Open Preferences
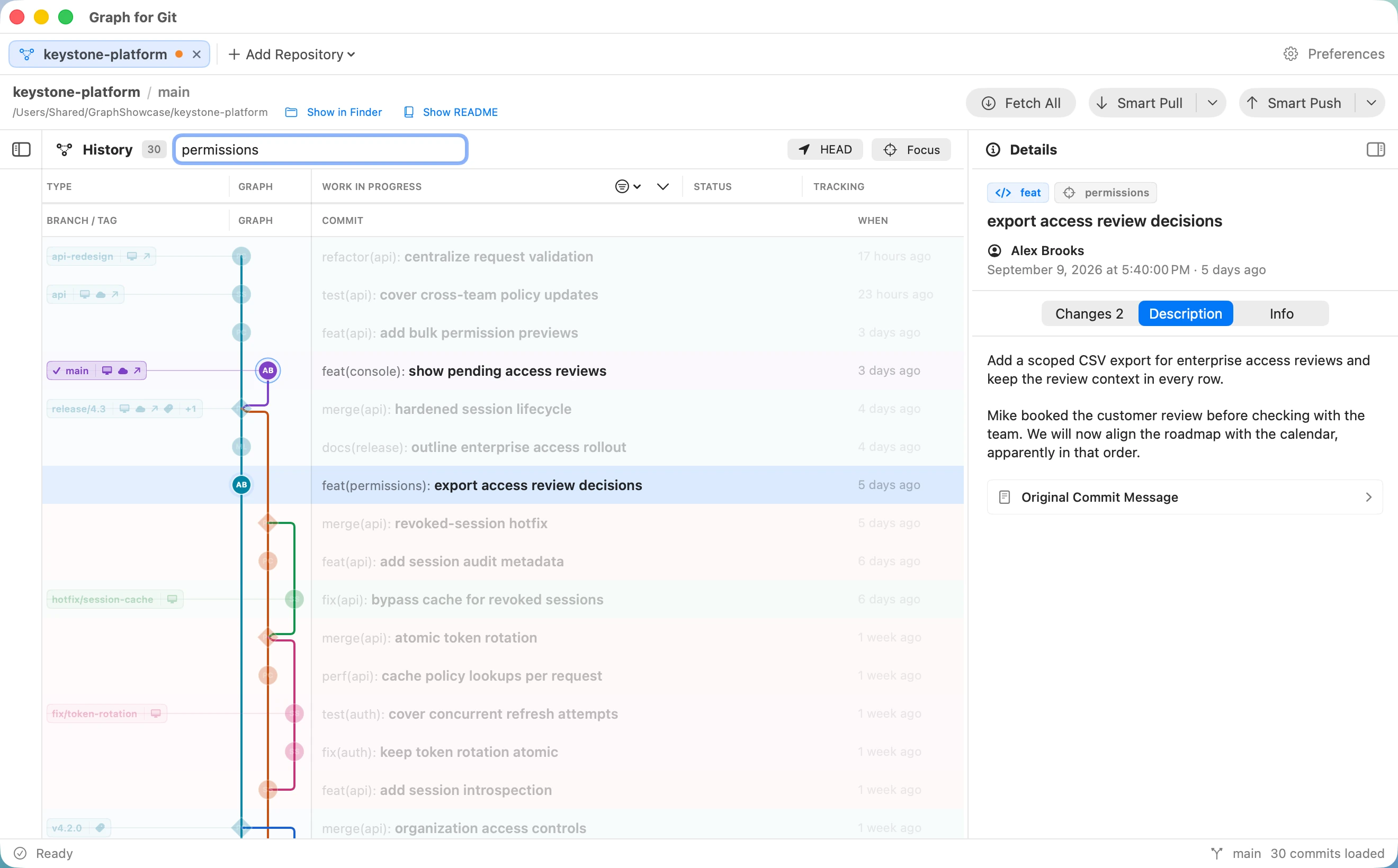Viewport: 1398px width, 868px height. [x=1334, y=54]
